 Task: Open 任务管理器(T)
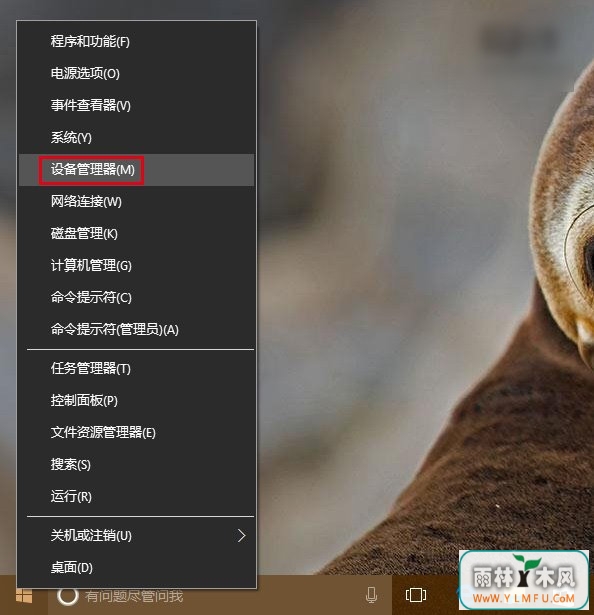[137, 369]
